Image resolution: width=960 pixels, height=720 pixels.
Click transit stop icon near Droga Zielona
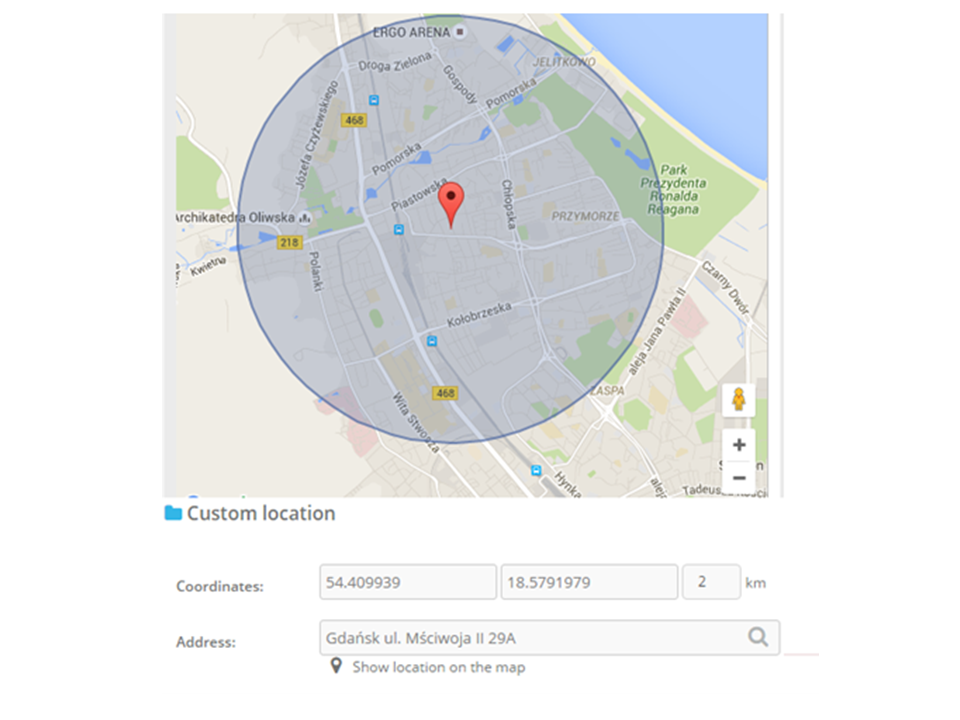(x=373, y=100)
